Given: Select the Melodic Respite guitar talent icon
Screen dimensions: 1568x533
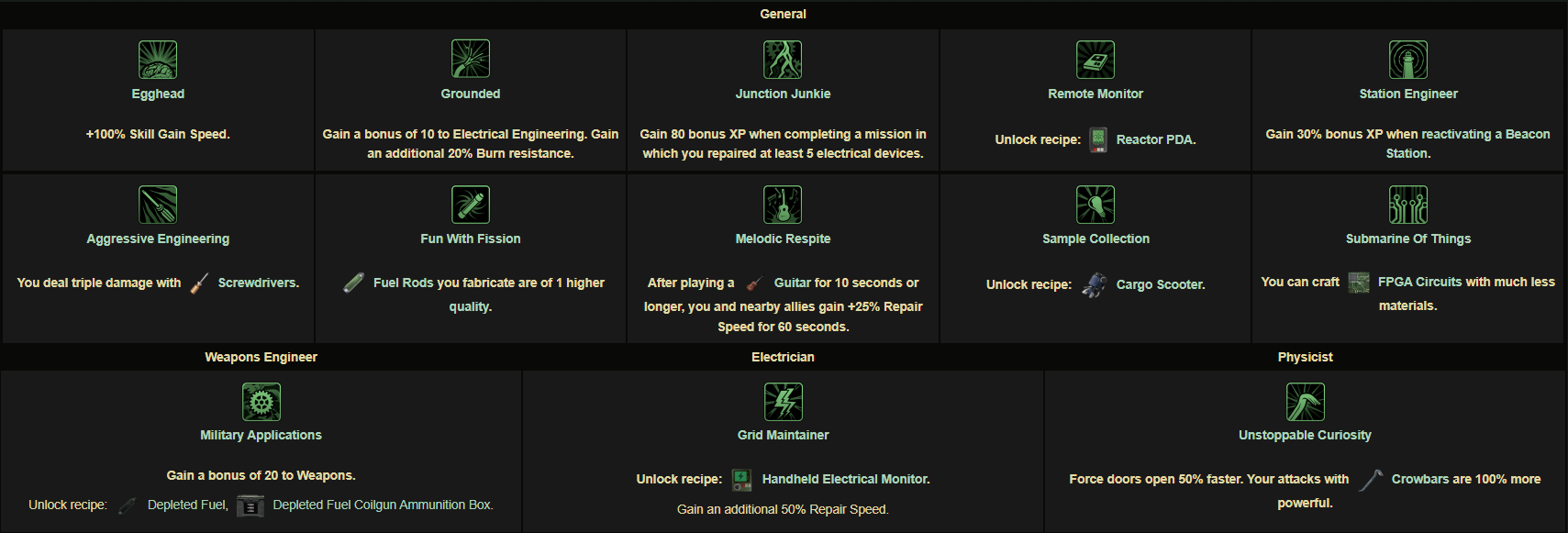Looking at the screenshot, I should [783, 205].
